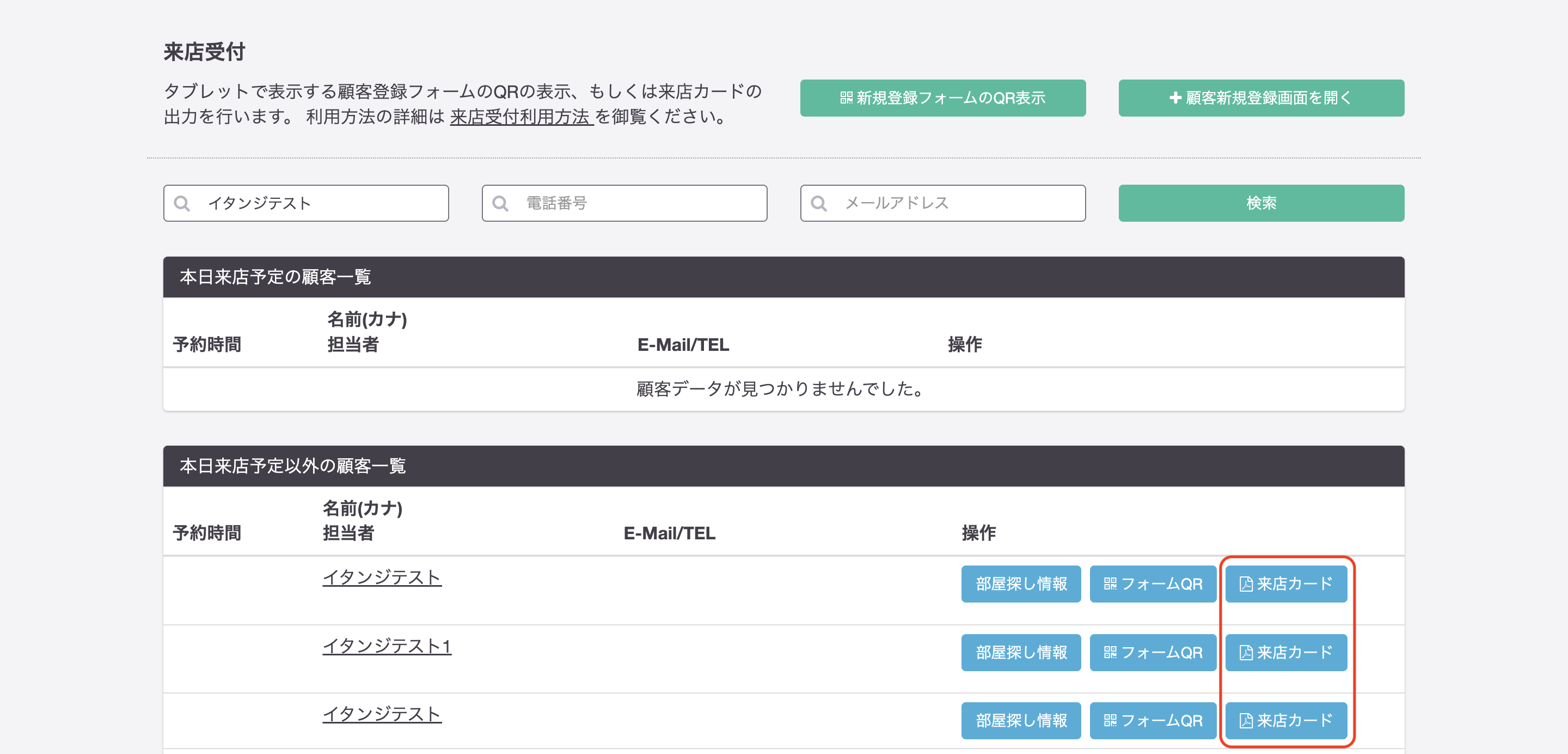Click 部屋探し情報 in first イタンジテスト row
1568x754 pixels.
[1021, 583]
